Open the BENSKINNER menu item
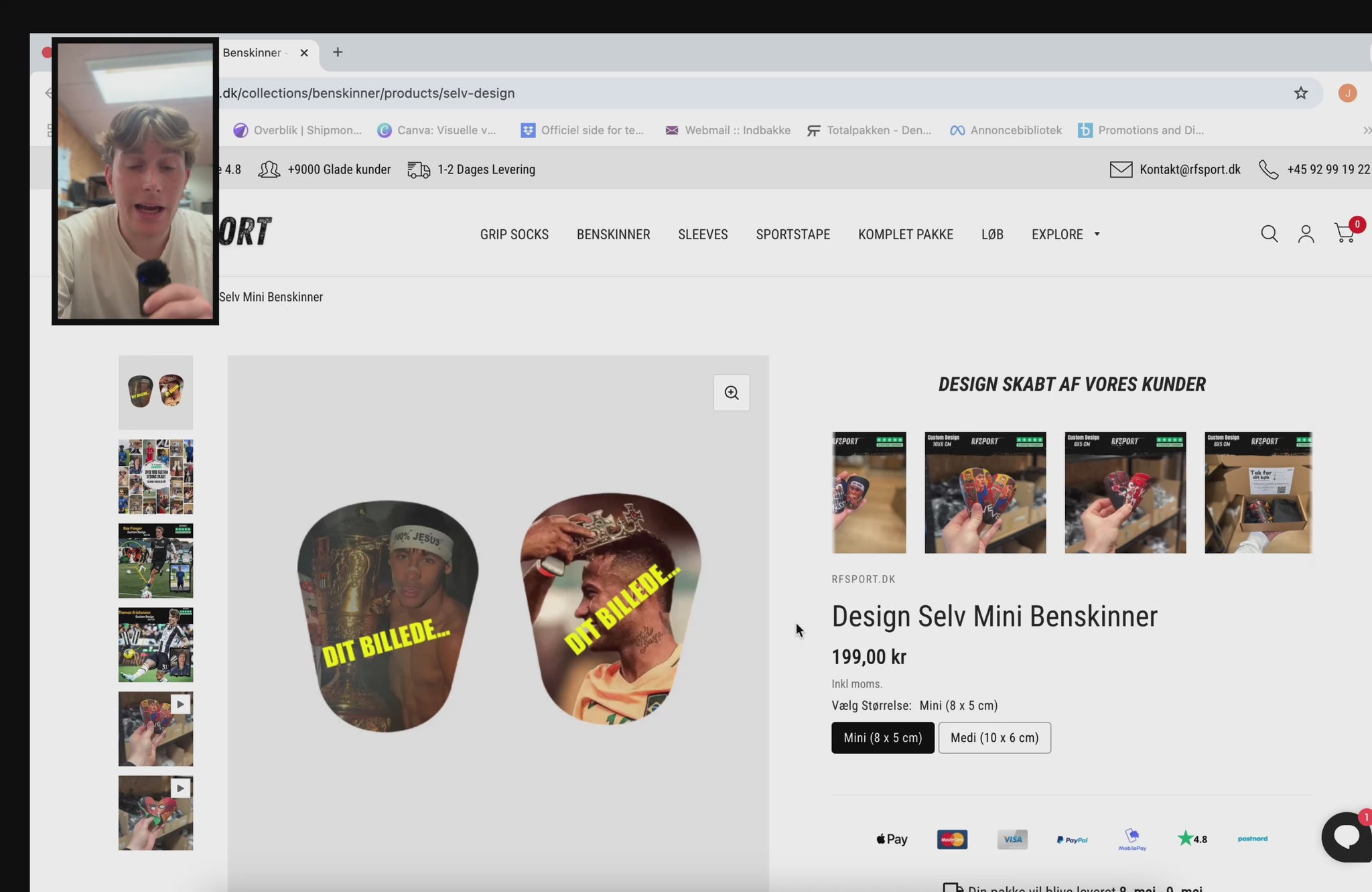 [613, 235]
